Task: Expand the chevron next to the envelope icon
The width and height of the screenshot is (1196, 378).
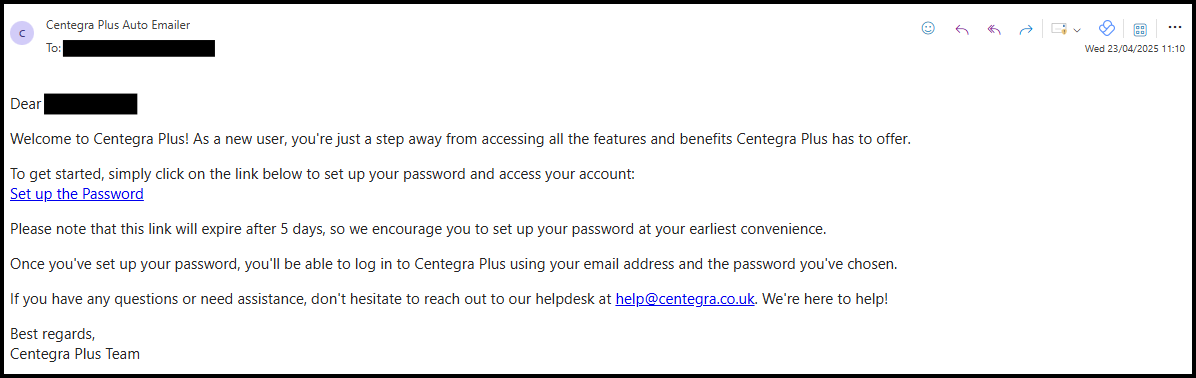Action: pos(1077,30)
